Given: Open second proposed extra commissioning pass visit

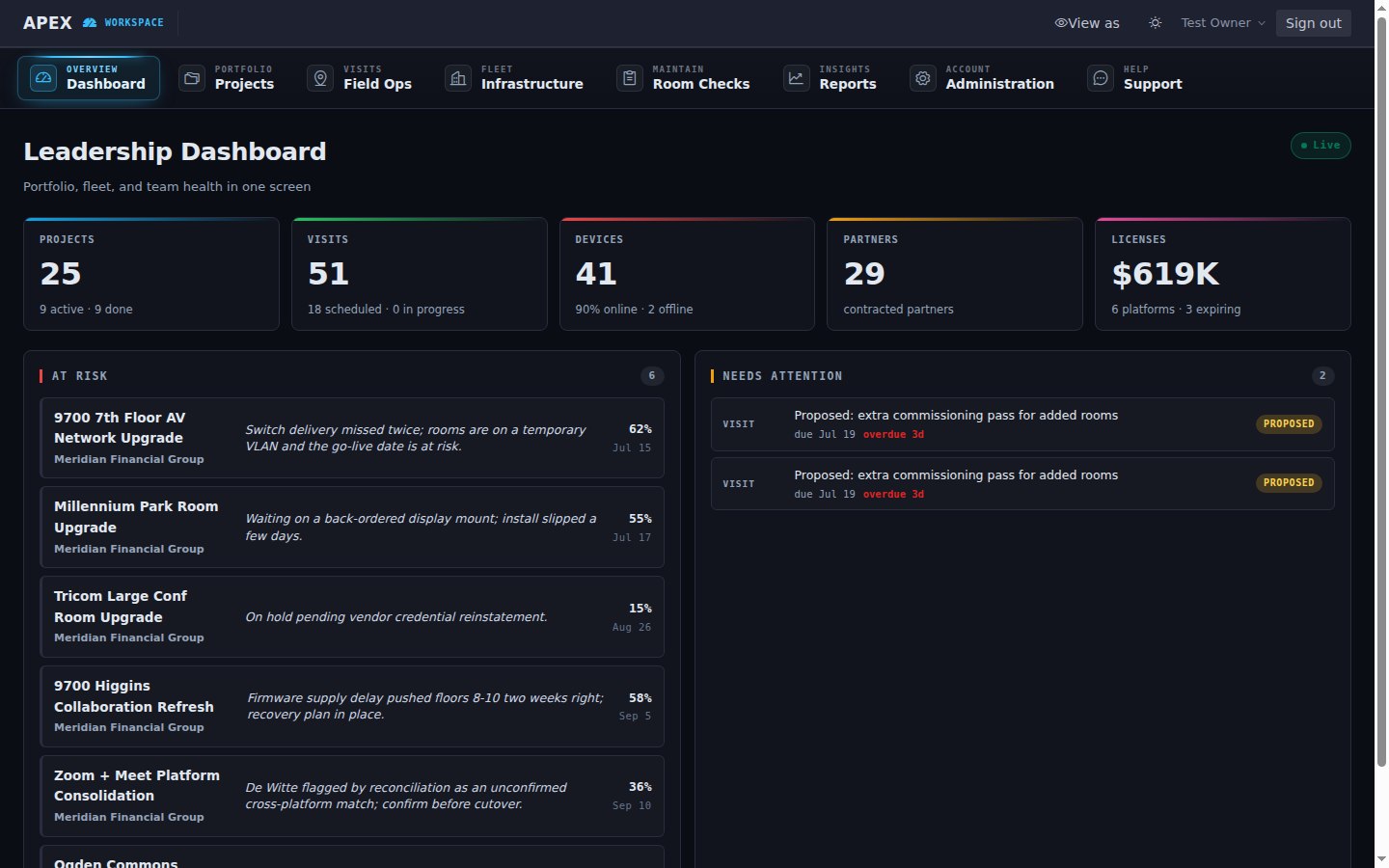Looking at the screenshot, I should tap(1022, 484).
